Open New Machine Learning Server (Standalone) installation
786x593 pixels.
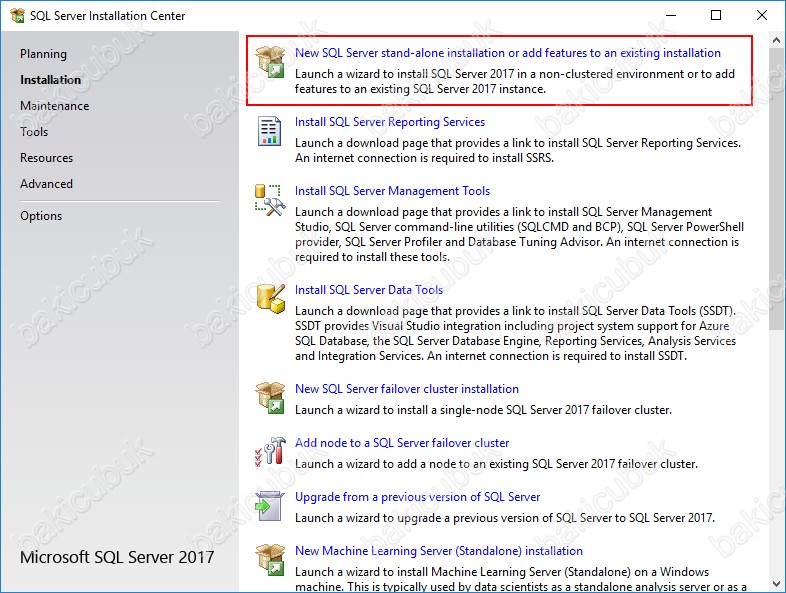439,551
